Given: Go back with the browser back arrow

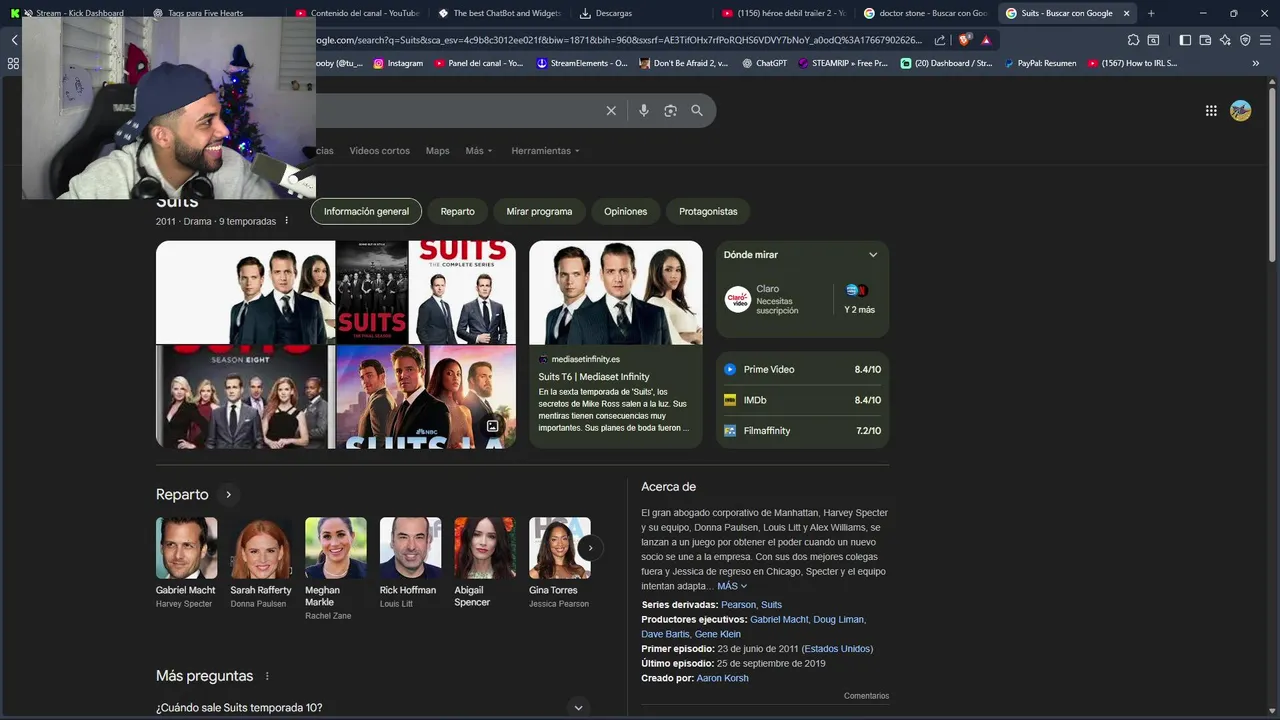Looking at the screenshot, I should coord(14,40).
